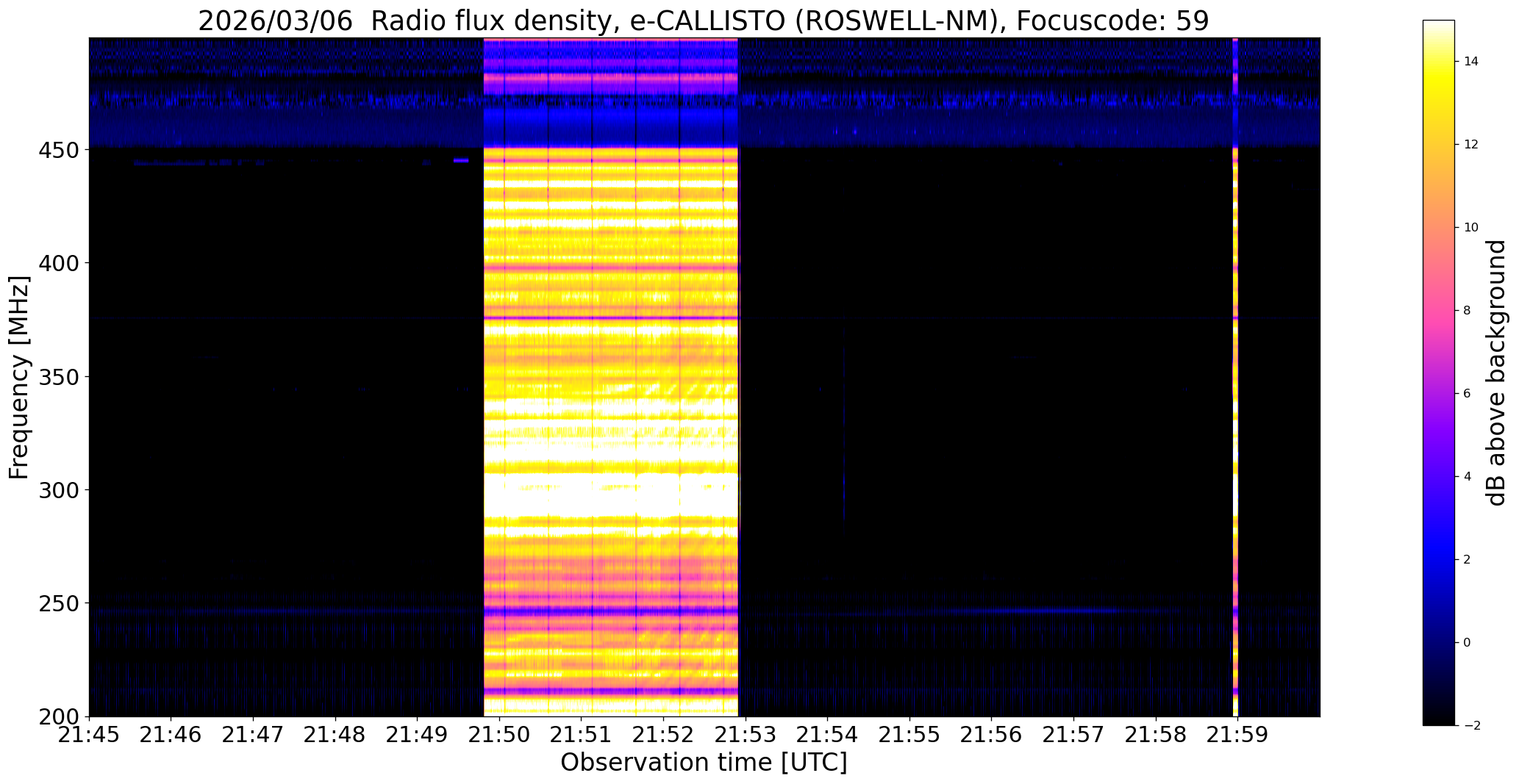Click the 'dB above background' colorbar label

click(x=1496, y=373)
